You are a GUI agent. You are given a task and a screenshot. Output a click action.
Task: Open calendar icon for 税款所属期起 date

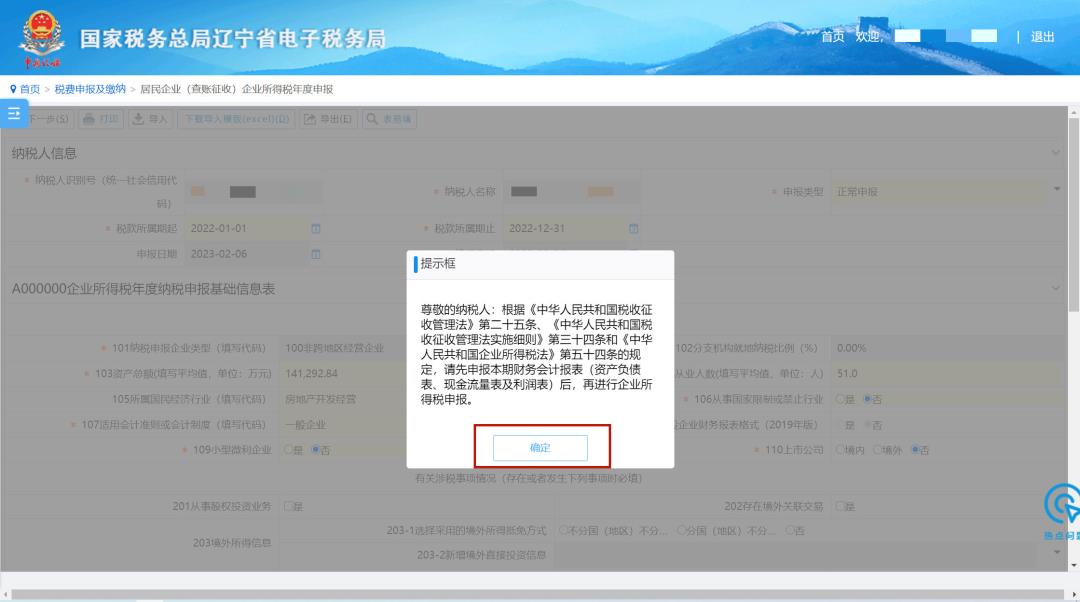[315, 229]
